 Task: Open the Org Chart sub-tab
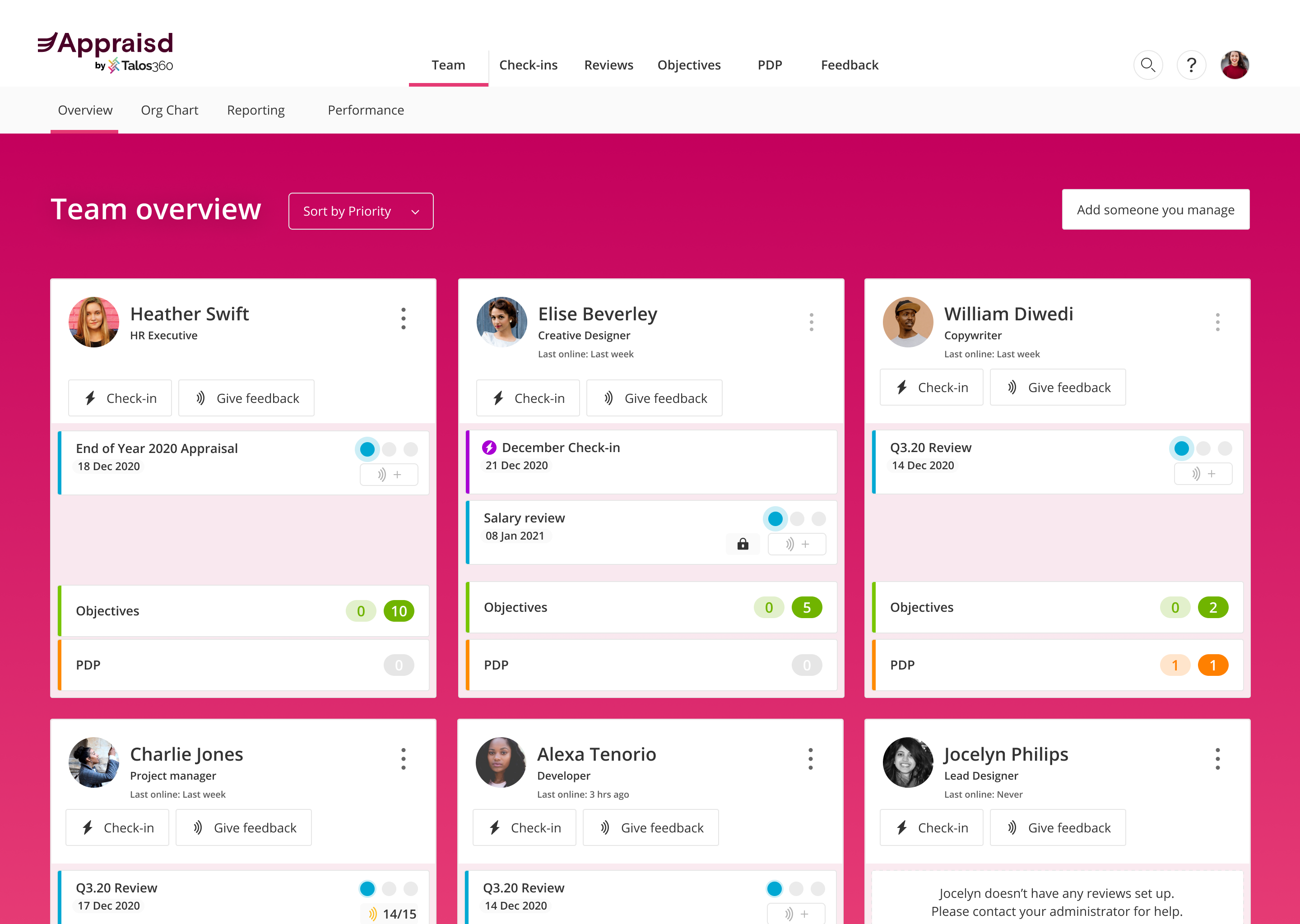click(x=170, y=110)
